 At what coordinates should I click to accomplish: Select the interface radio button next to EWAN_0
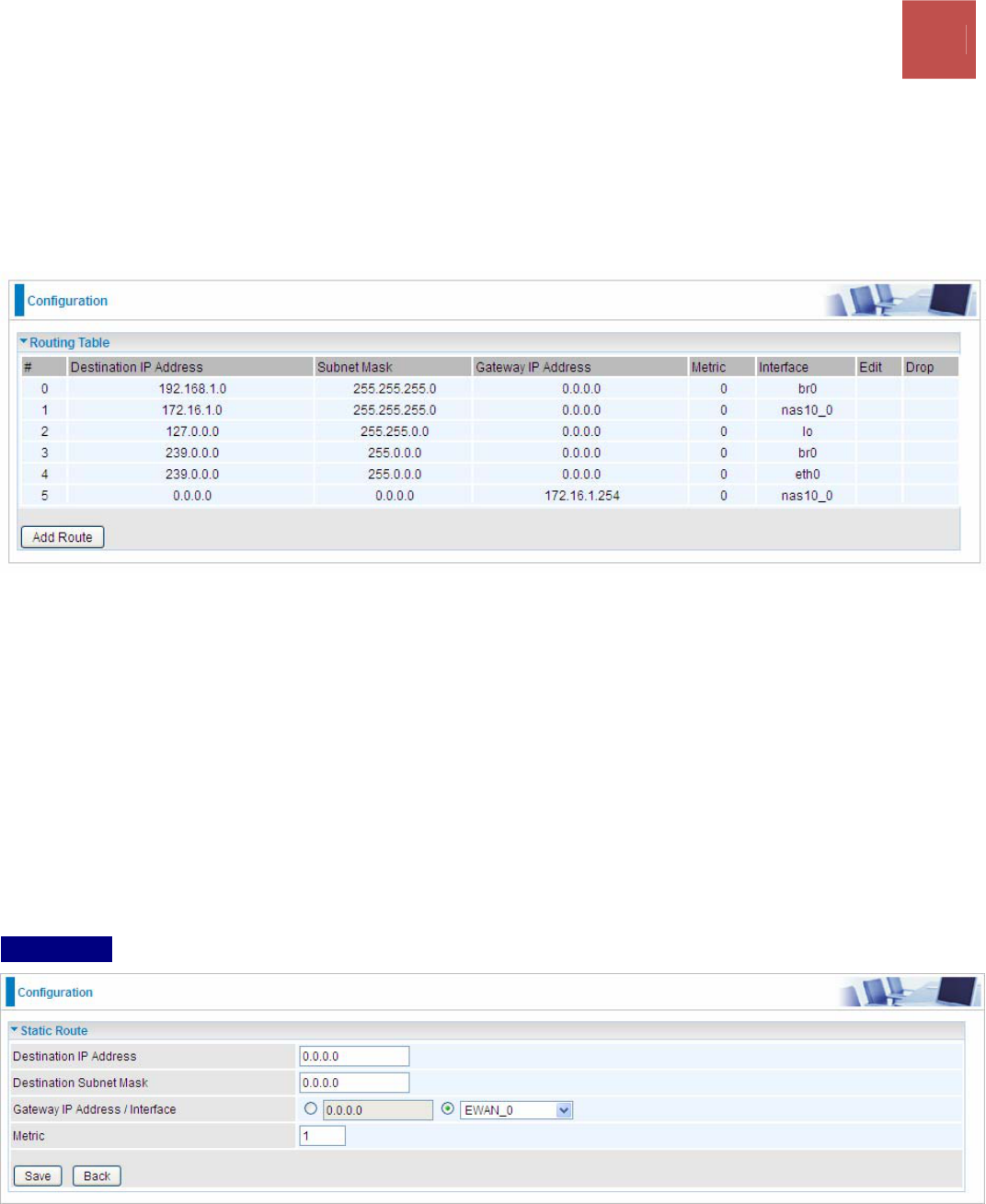point(448,1108)
